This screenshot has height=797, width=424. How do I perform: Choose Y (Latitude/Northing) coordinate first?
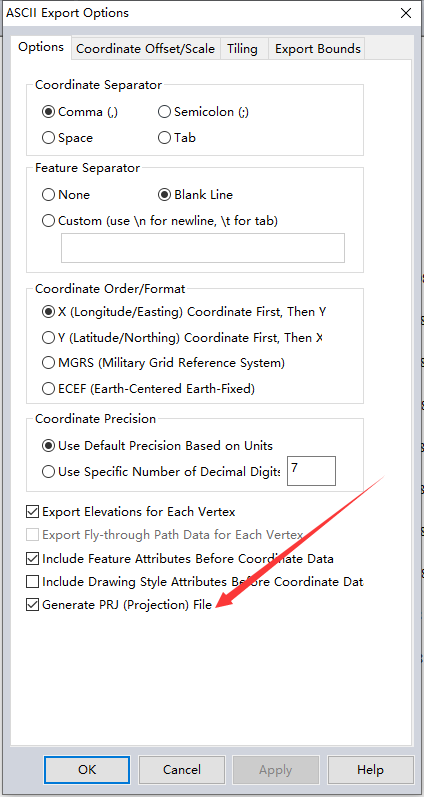tap(183, 338)
